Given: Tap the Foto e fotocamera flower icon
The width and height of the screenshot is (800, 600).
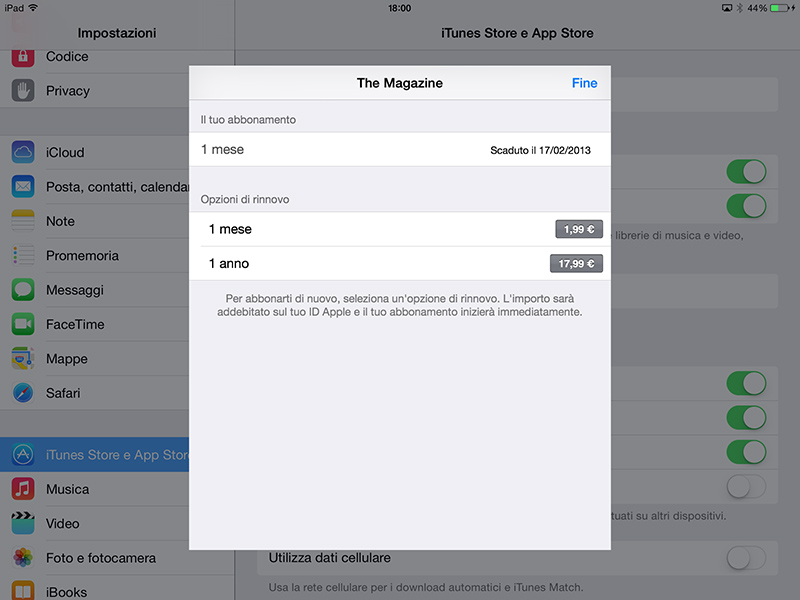Looking at the screenshot, I should (23, 558).
